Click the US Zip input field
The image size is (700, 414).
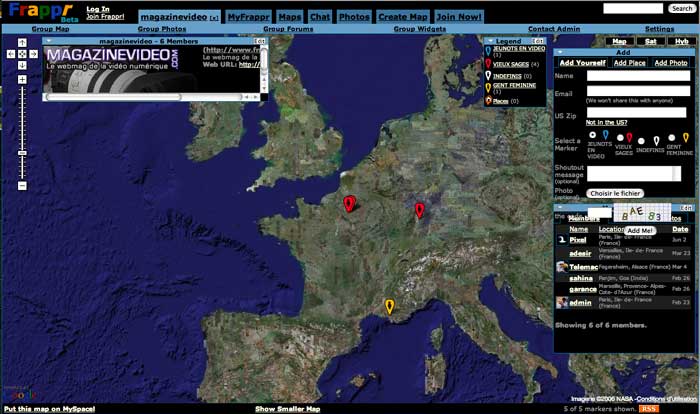pos(636,112)
